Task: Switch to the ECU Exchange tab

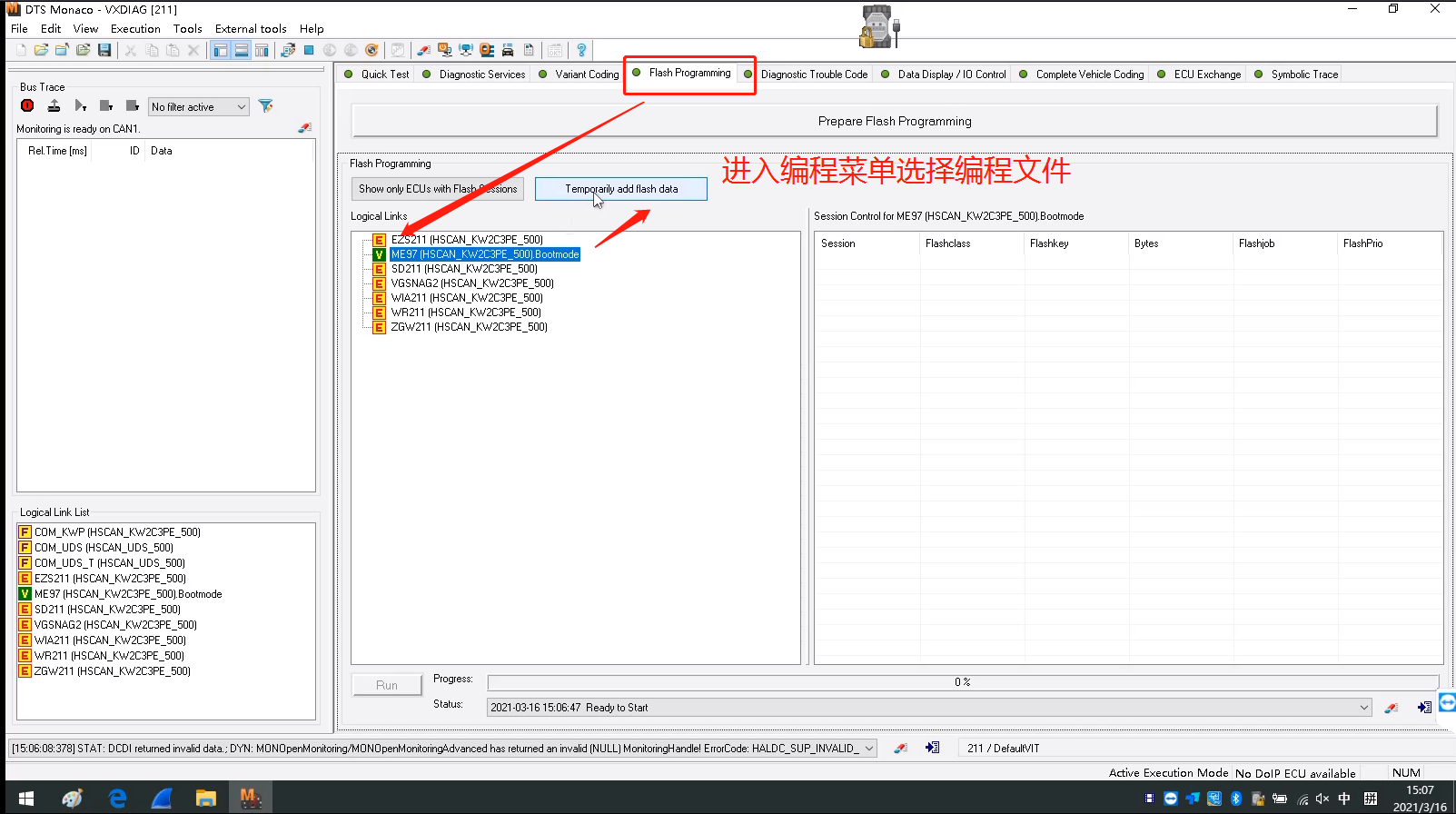Action: [1199, 74]
